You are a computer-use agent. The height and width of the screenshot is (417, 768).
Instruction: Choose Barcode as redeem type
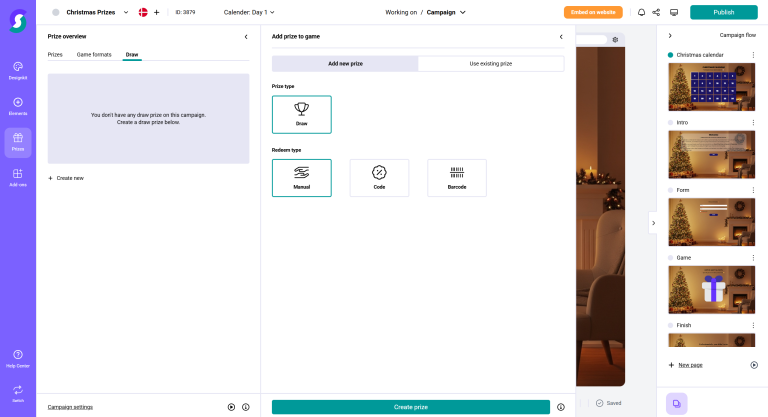(x=457, y=177)
